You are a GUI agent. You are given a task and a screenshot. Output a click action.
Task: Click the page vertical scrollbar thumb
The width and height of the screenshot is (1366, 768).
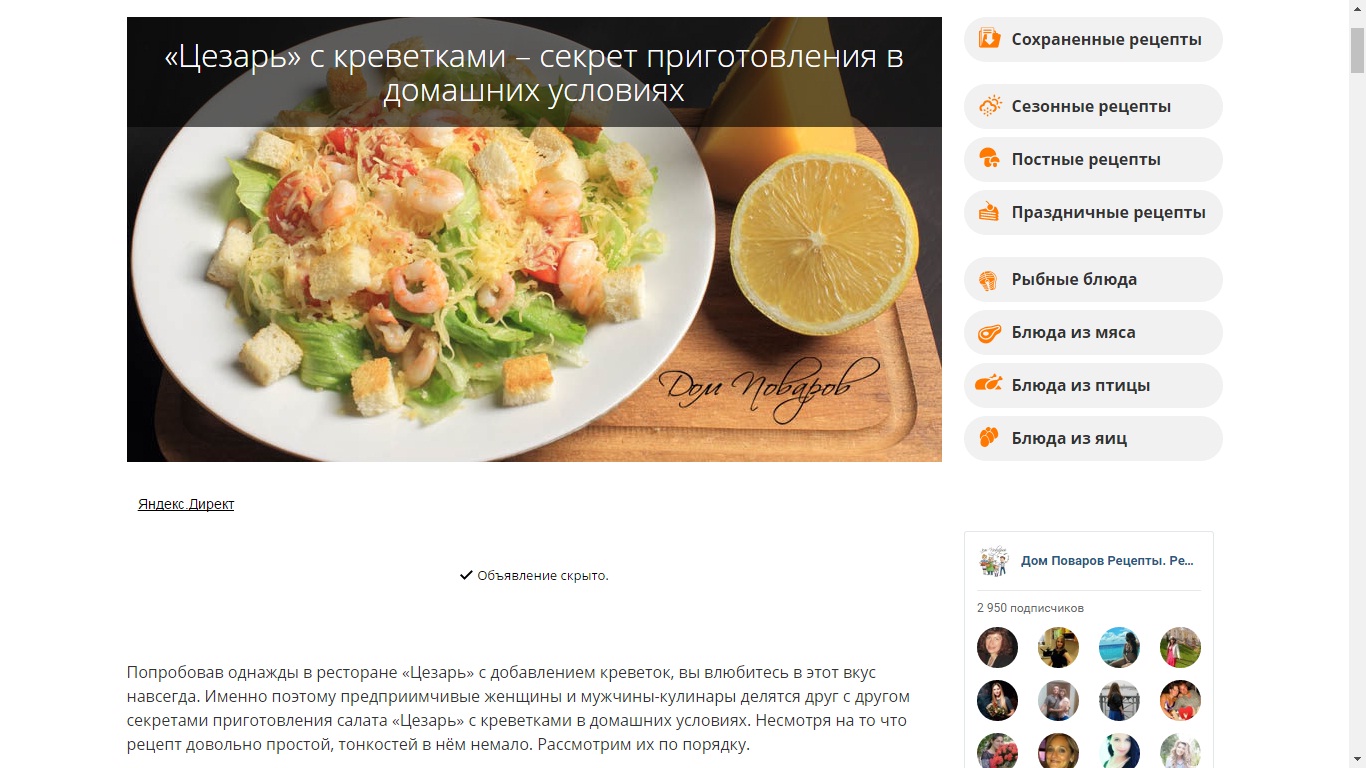tap(1357, 50)
